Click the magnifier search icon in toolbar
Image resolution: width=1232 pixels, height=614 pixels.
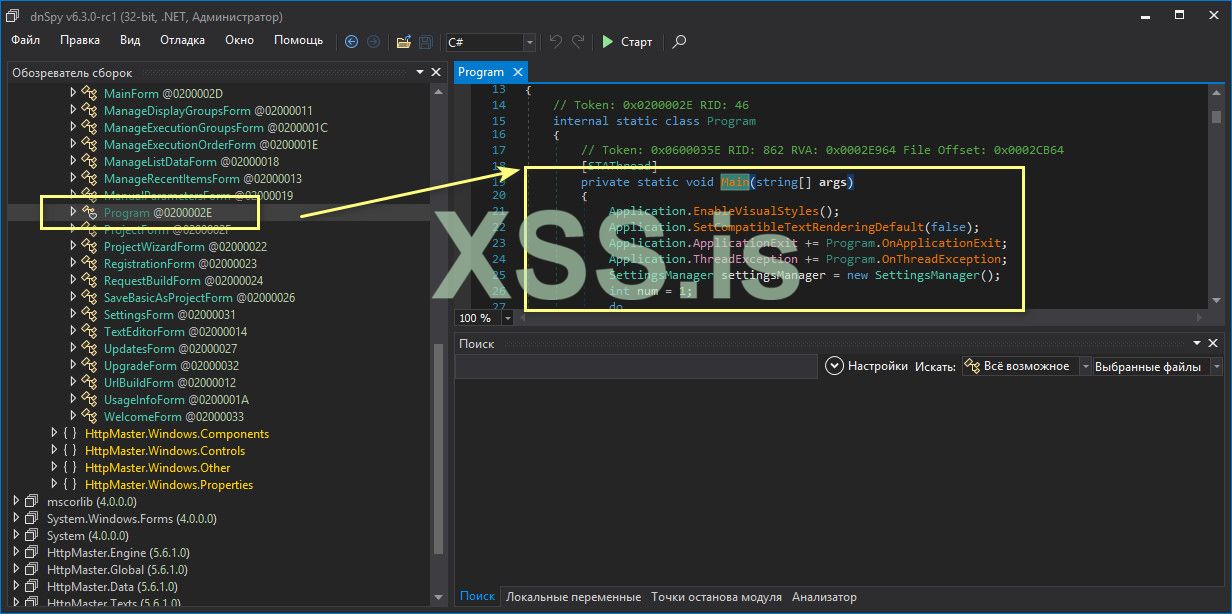point(679,42)
